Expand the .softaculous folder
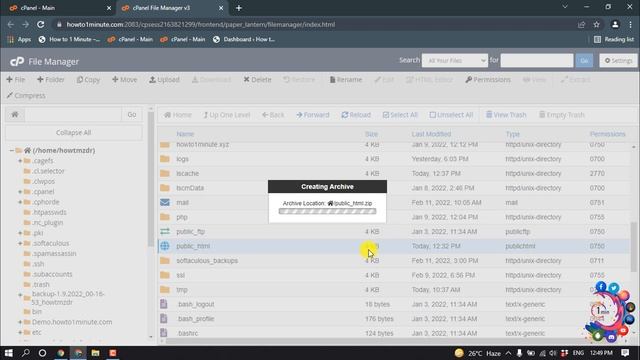This screenshot has height=360, width=640. pos(20,243)
